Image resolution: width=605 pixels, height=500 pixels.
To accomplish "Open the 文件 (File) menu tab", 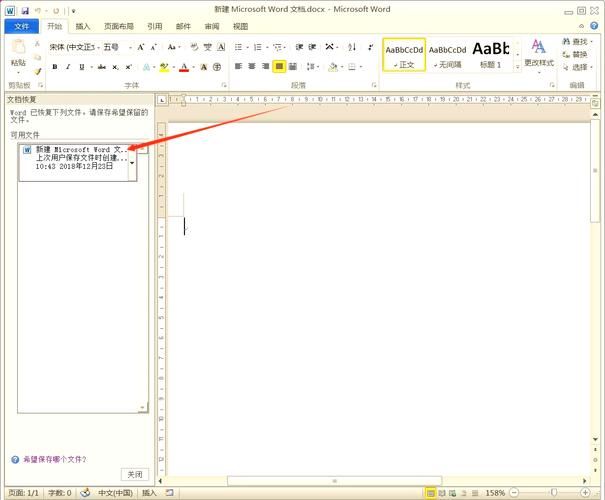I will (x=20, y=27).
